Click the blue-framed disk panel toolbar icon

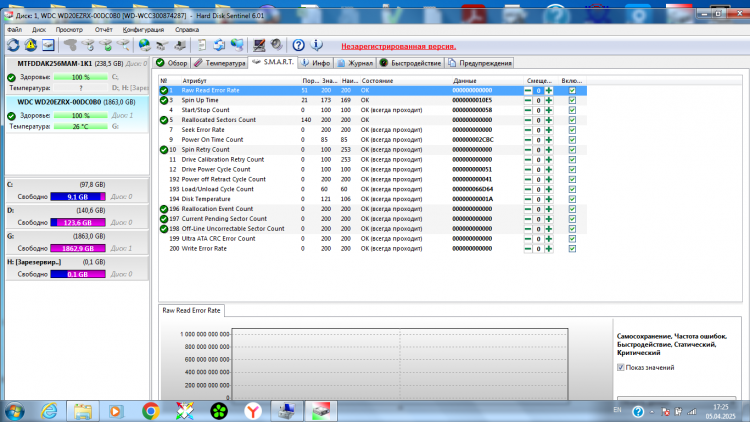pyautogui.click(x=48, y=45)
